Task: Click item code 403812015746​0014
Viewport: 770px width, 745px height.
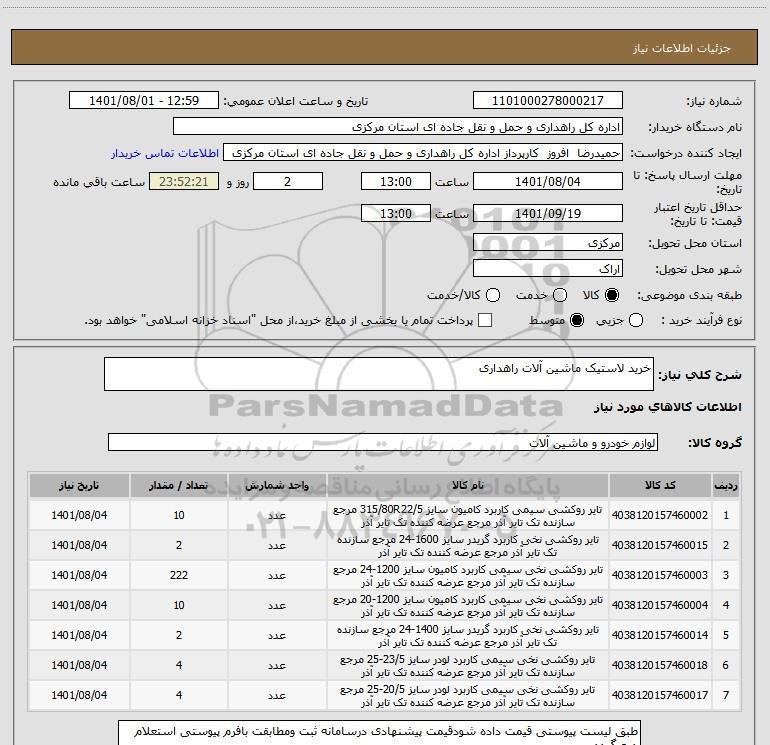Action: pyautogui.click(x=660, y=635)
